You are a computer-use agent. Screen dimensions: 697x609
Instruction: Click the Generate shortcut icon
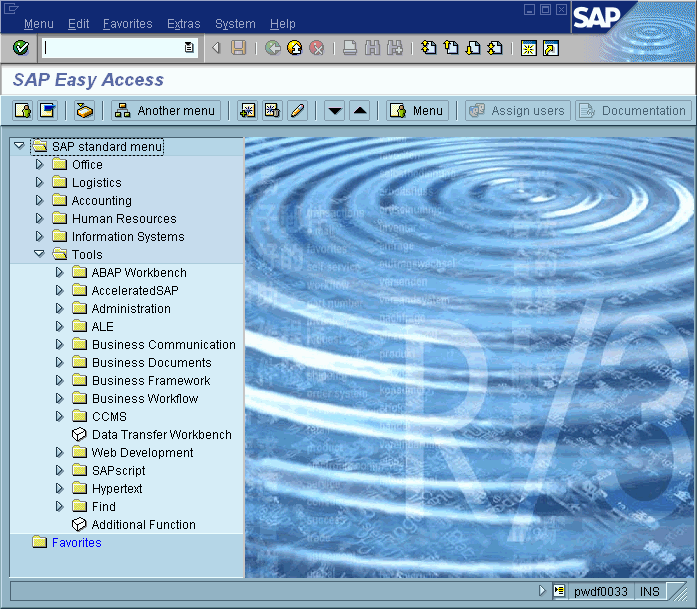coord(550,48)
